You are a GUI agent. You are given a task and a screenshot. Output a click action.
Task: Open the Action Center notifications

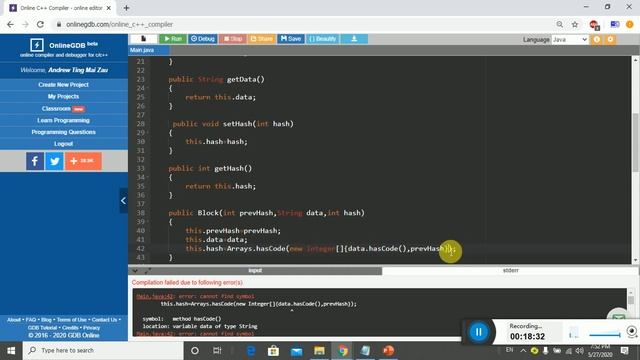coord(624,350)
